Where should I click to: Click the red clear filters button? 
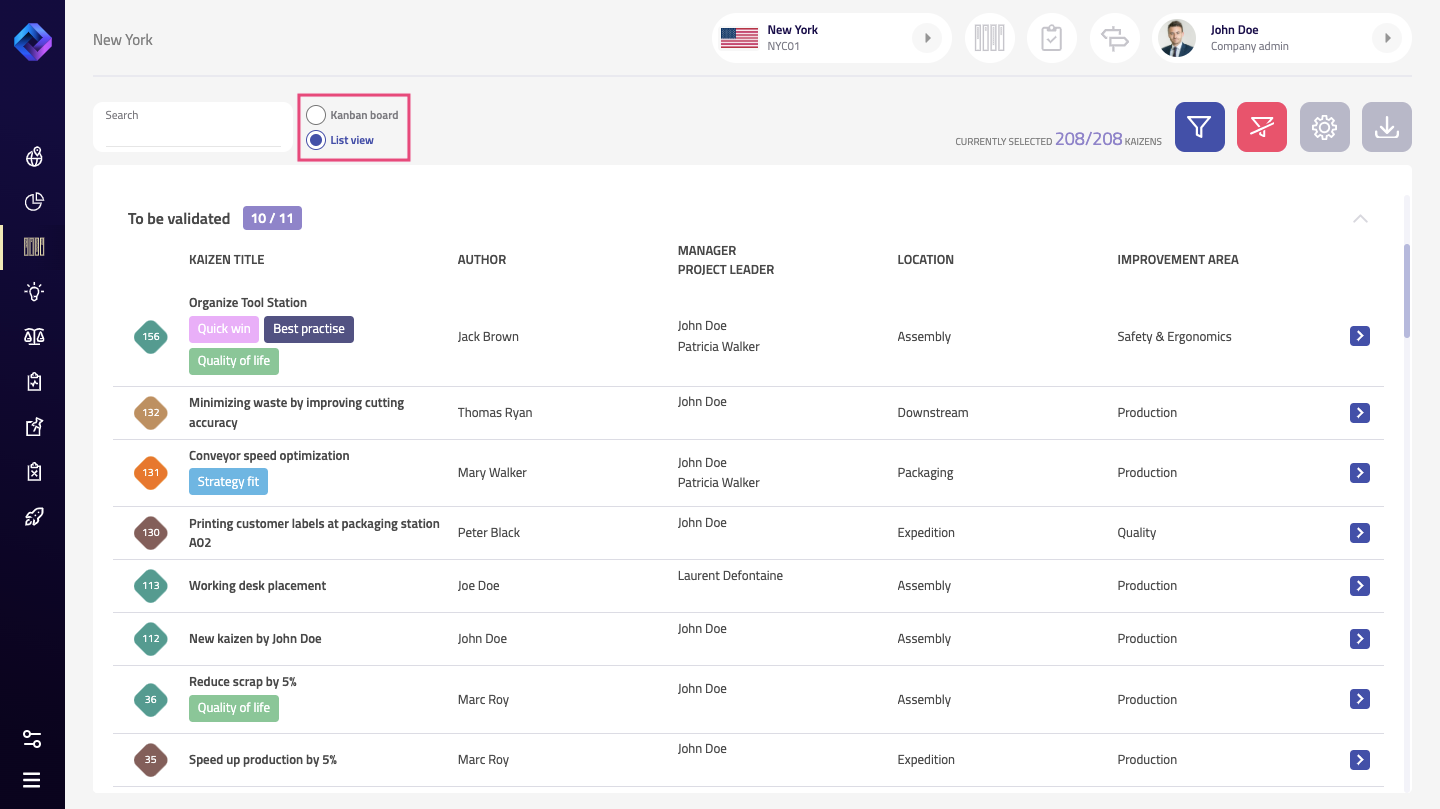1261,127
